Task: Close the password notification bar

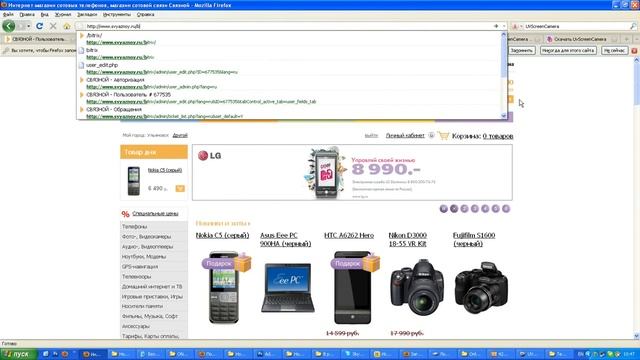Action: 634,51
